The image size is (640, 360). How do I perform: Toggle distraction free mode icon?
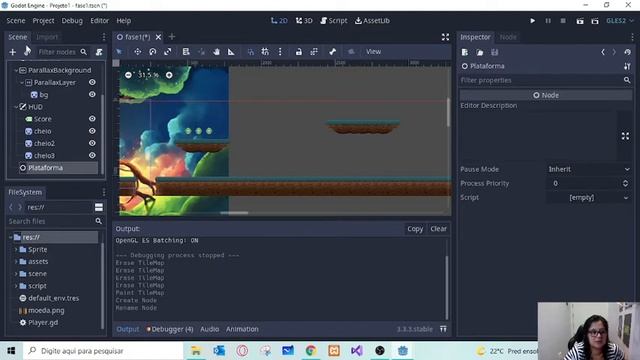[x=445, y=37]
